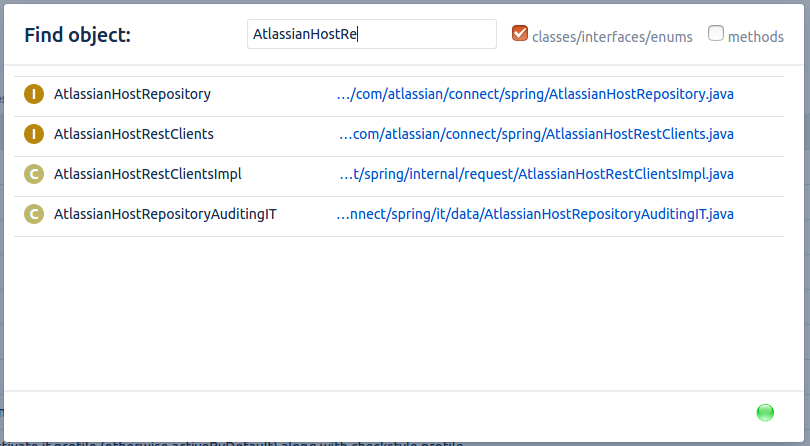Viewport: 810px width, 446px height.
Task: Click the classes/interfaces/enums label text
Action: point(612,37)
